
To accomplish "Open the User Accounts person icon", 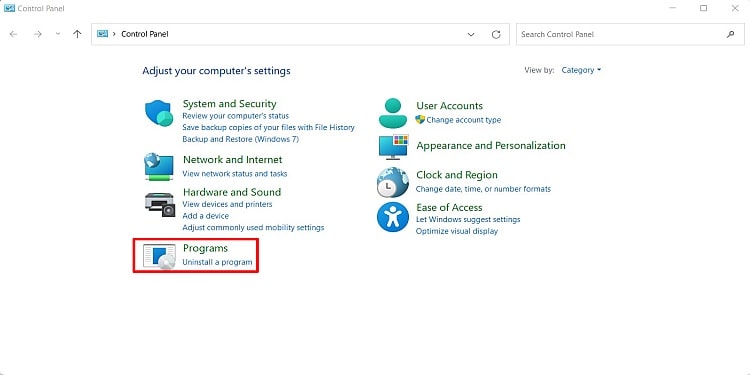I will click(393, 113).
